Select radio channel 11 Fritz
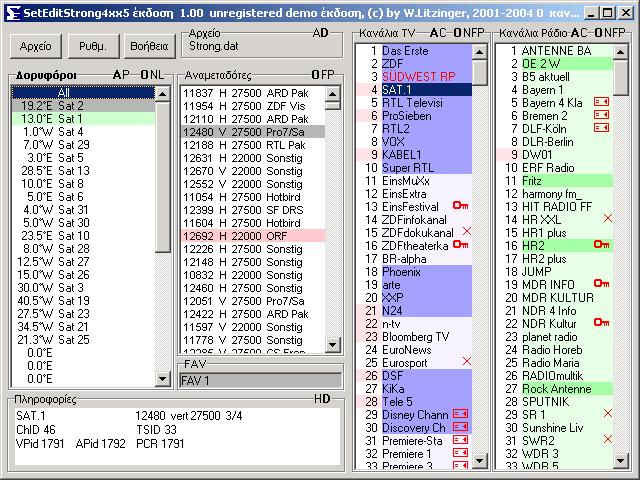The image size is (640, 480). coord(555,181)
